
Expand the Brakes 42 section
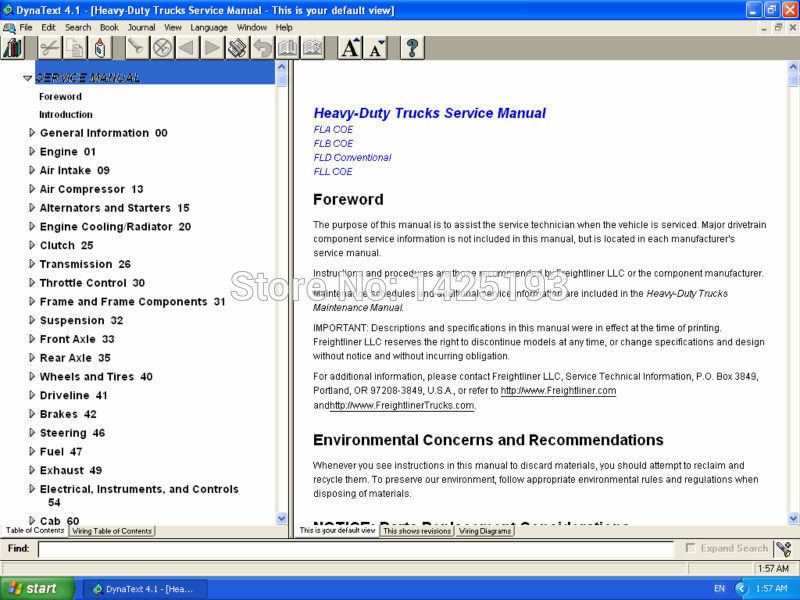32,414
